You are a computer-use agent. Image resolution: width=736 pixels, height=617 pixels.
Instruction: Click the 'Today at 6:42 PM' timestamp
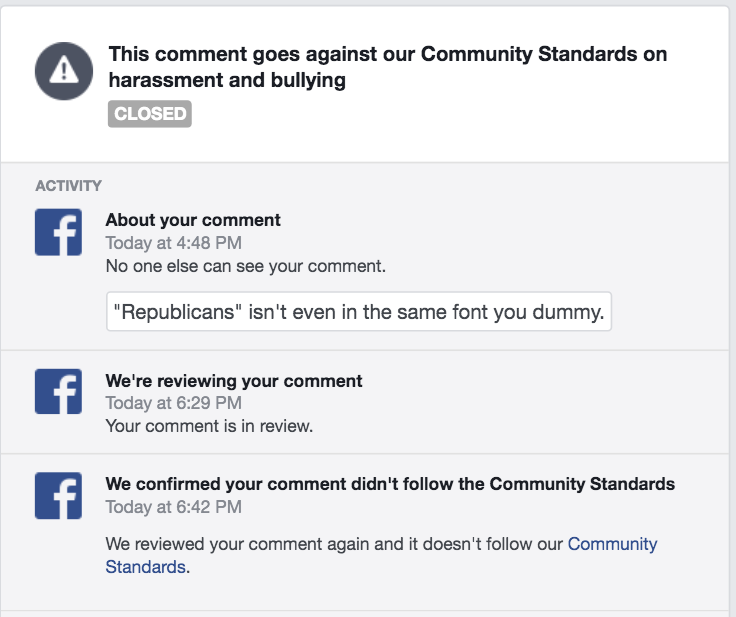coord(173,507)
